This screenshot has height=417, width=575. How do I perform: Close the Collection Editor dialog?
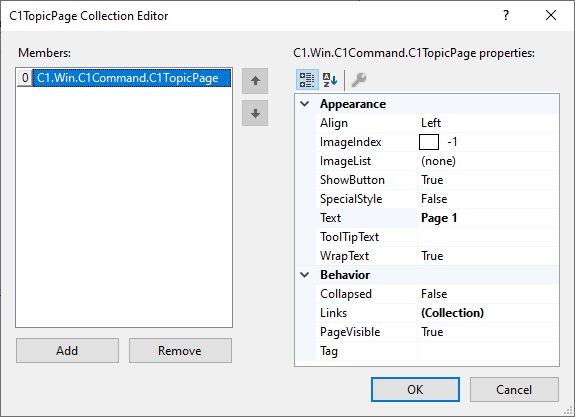[551, 15]
